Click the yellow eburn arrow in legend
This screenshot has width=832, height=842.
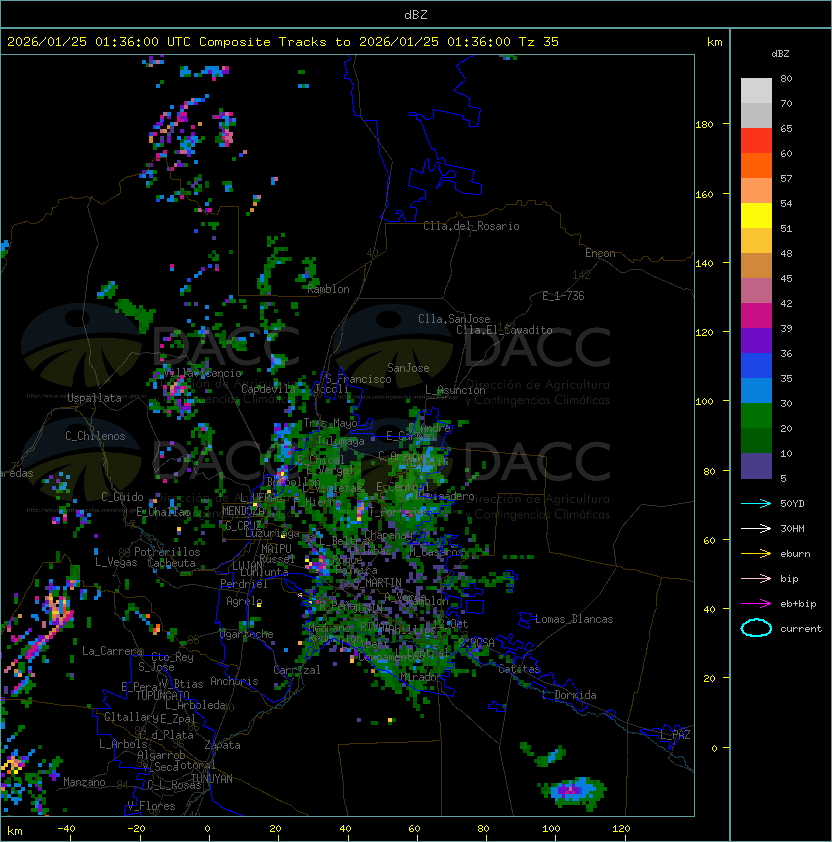(x=756, y=554)
